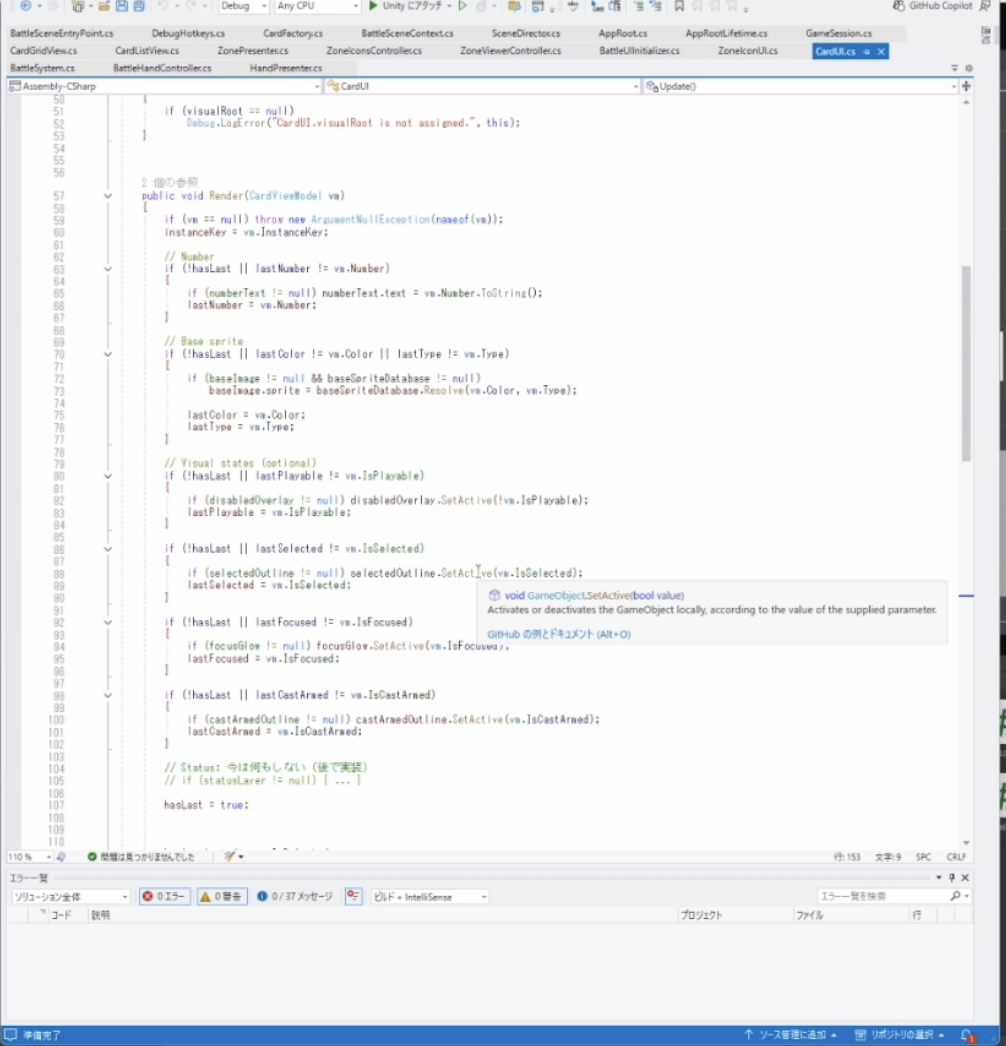
Task: Click the Save All toolbar icon
Action: pos(137,6)
